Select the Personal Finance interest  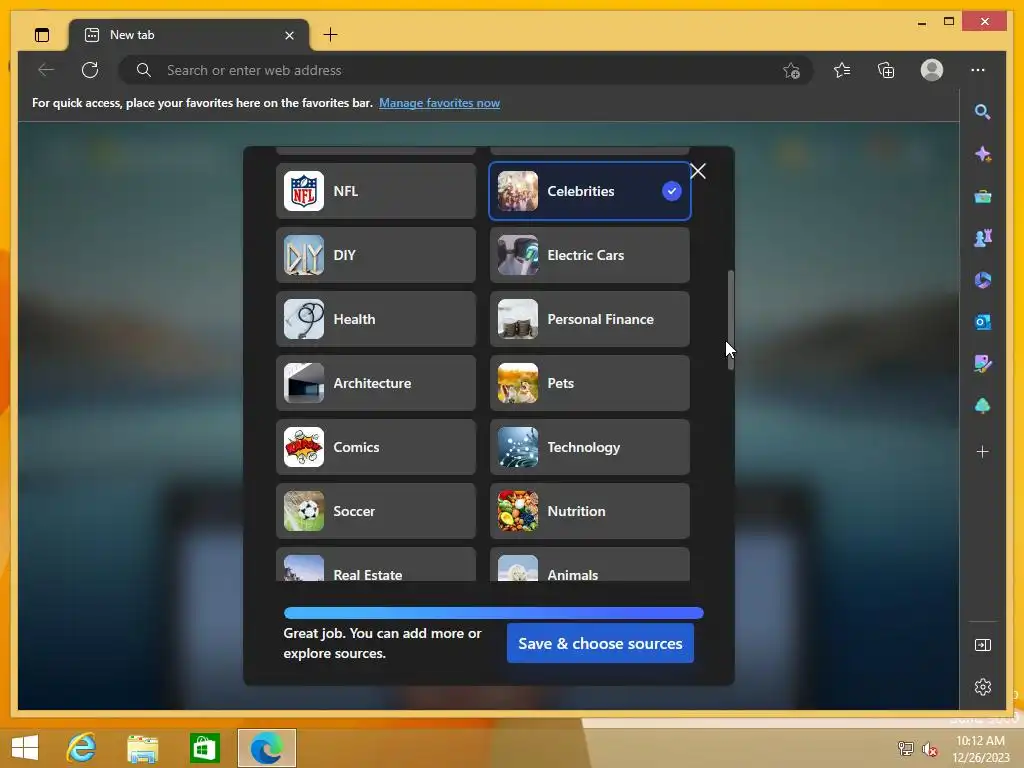[x=590, y=319]
